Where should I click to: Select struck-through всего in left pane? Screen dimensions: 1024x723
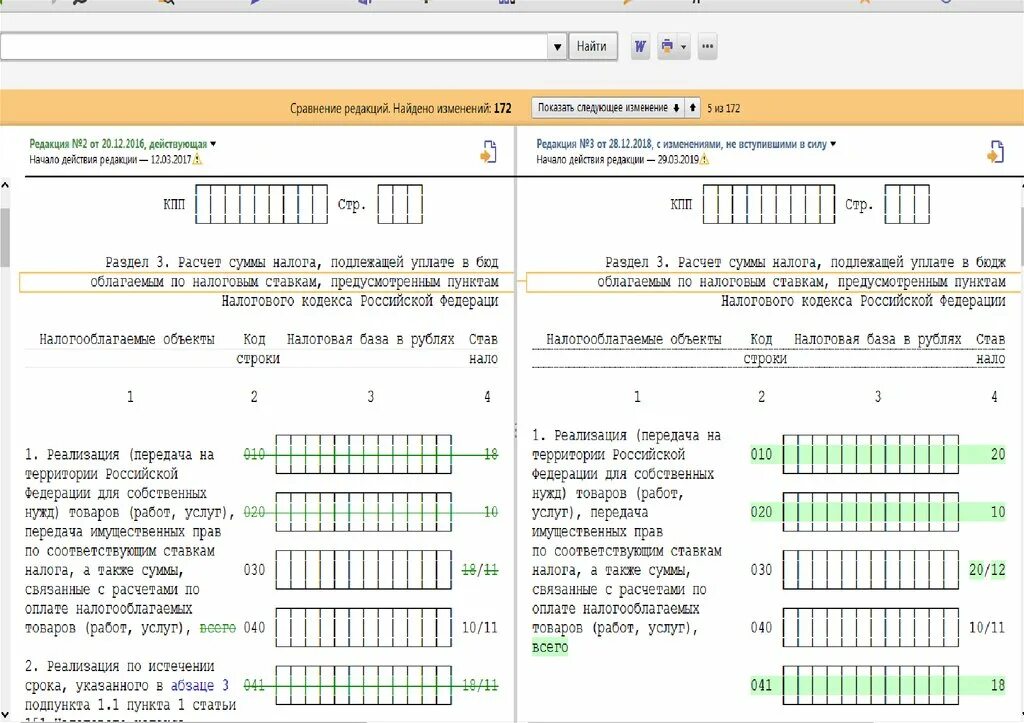[217, 628]
